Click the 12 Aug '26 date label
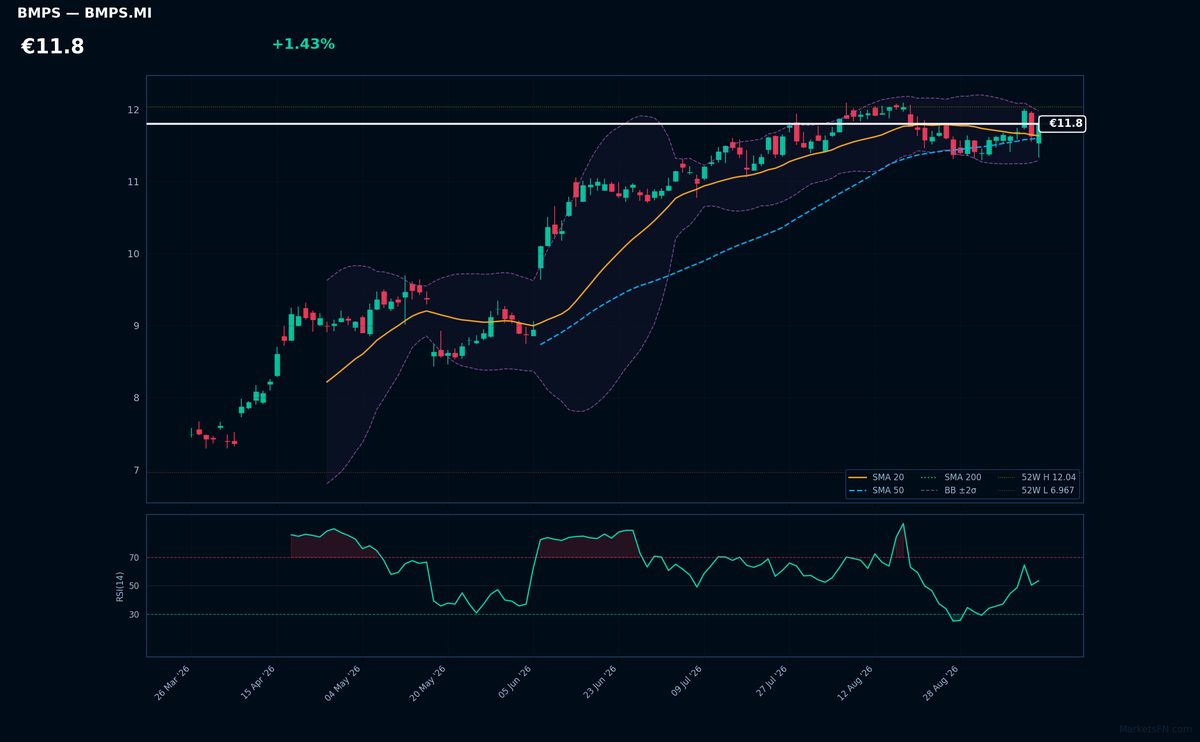 (856, 682)
